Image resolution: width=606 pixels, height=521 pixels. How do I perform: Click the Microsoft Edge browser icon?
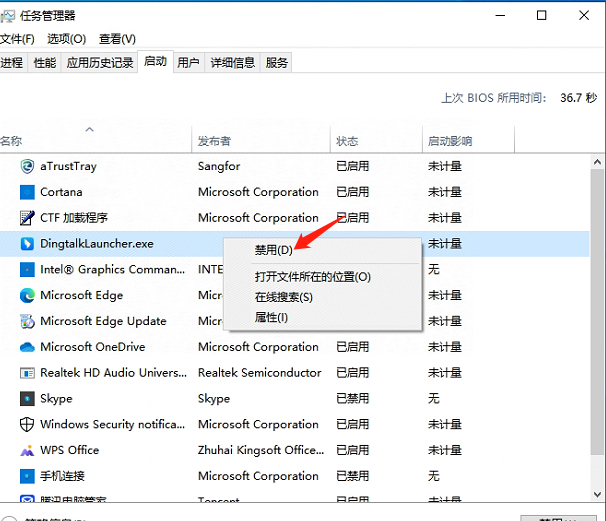tap(27, 296)
